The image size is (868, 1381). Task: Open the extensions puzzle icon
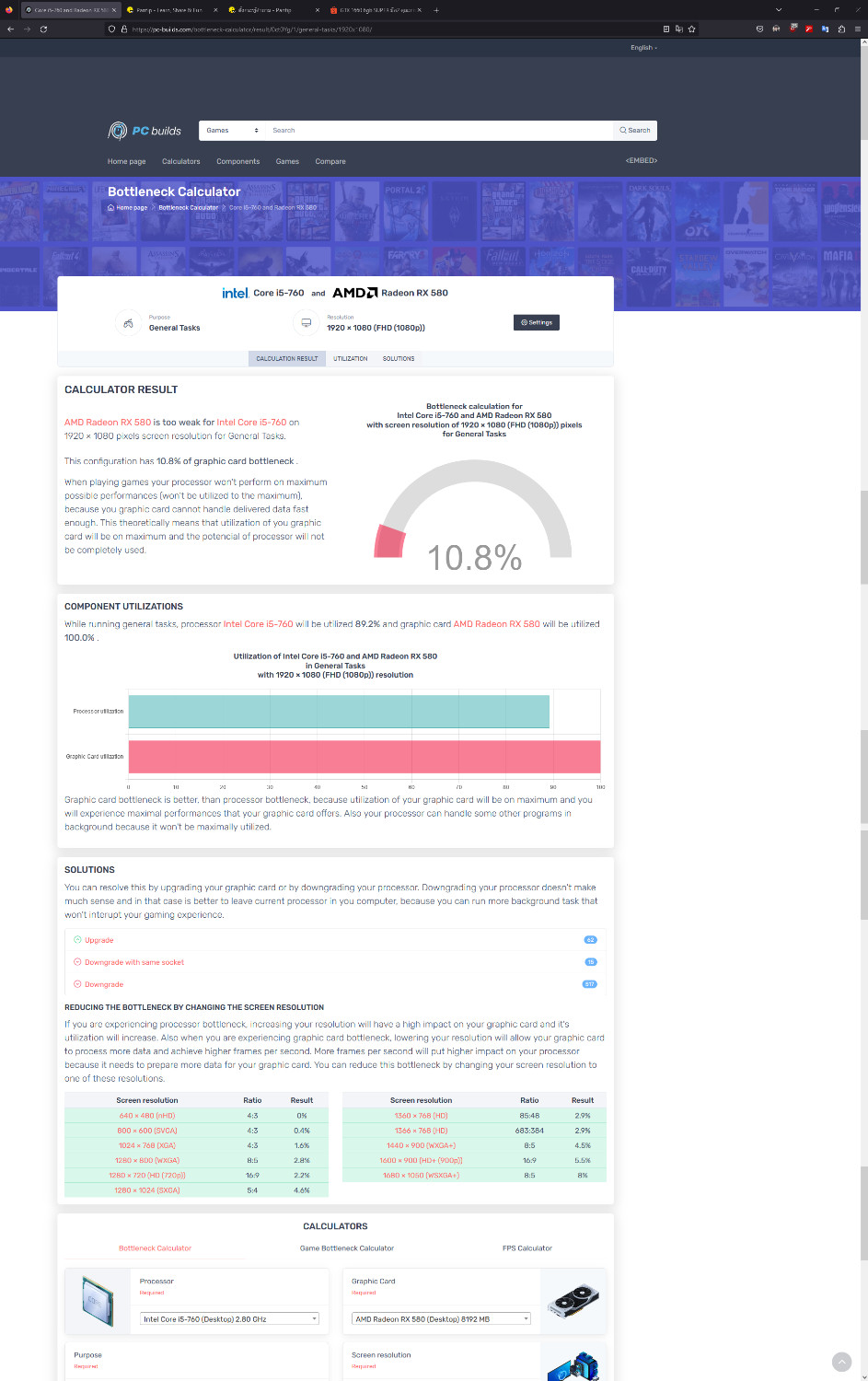click(x=841, y=29)
